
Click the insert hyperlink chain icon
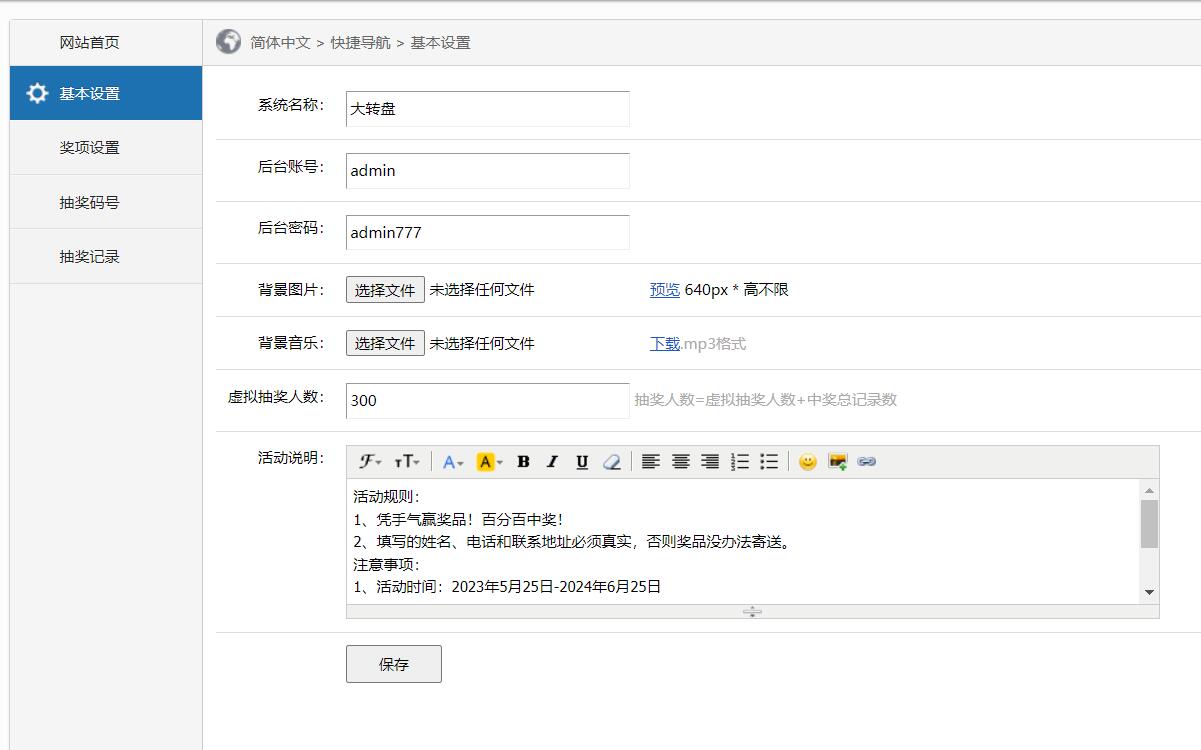click(x=867, y=462)
